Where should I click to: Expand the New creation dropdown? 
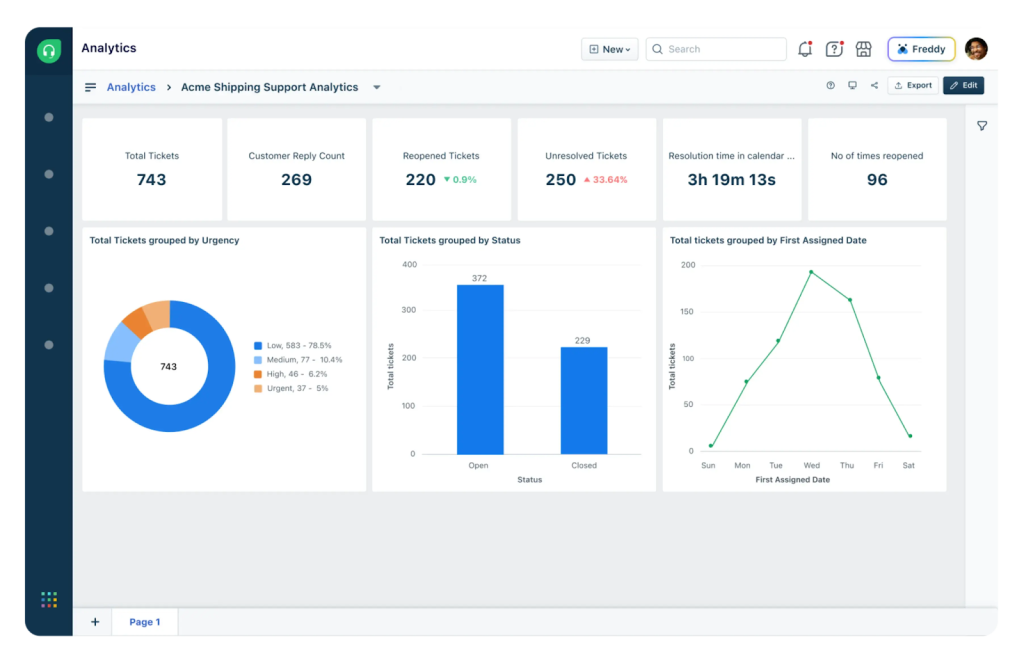[609, 48]
